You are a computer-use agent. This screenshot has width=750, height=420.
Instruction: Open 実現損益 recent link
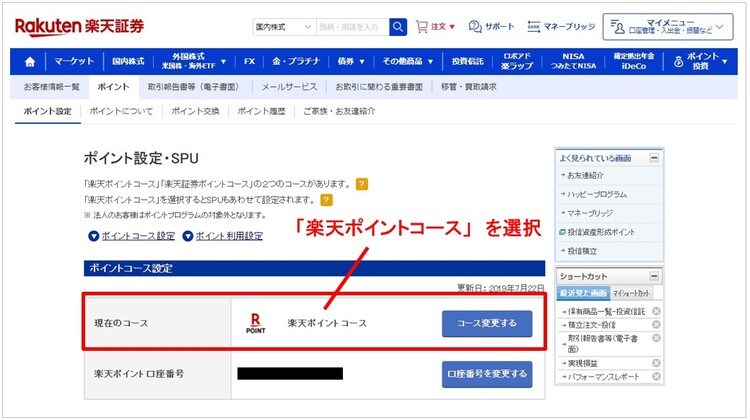(x=583, y=364)
